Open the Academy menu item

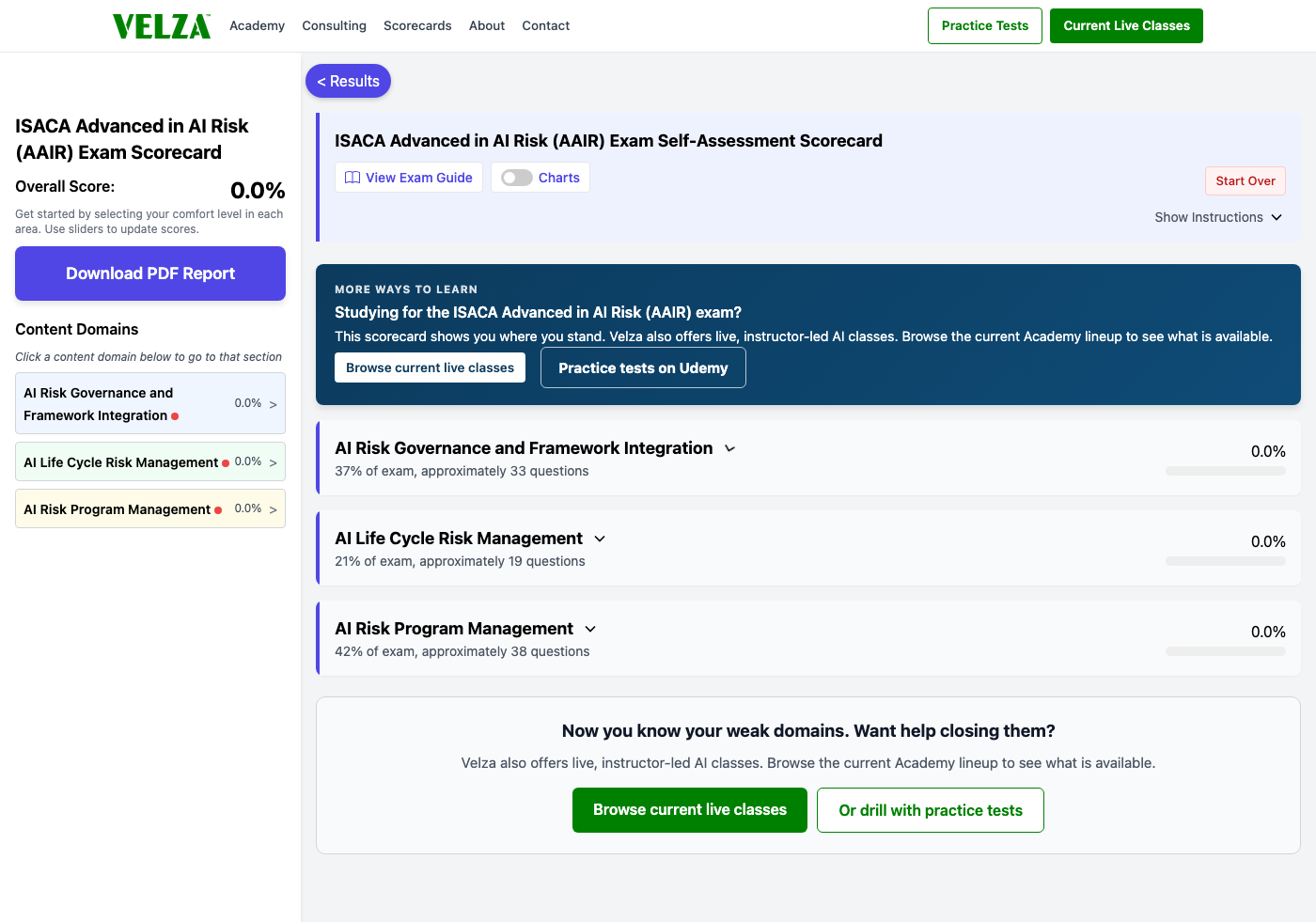click(257, 26)
